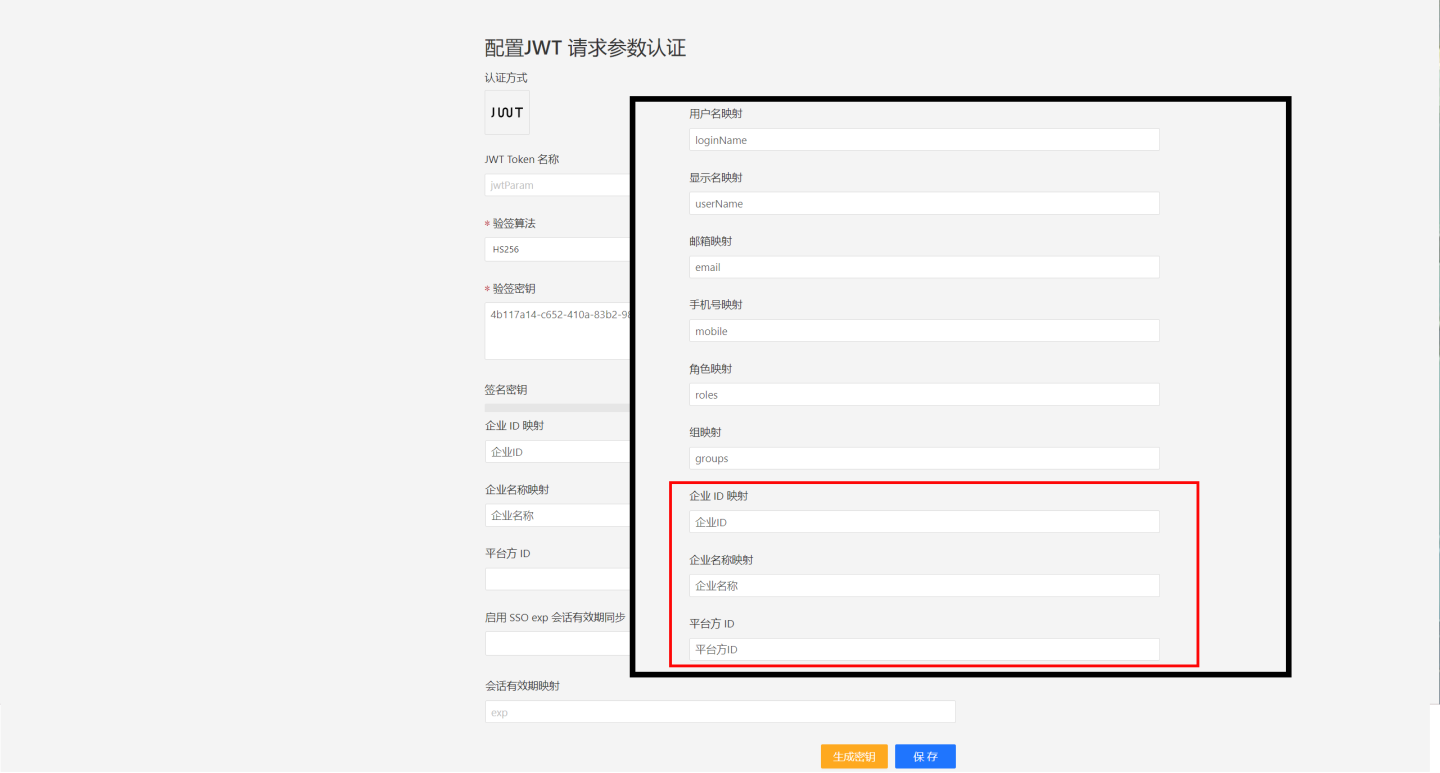Open the 启用 SSO exp 会话有效期同步 field
1440x773 pixels.
[557, 643]
